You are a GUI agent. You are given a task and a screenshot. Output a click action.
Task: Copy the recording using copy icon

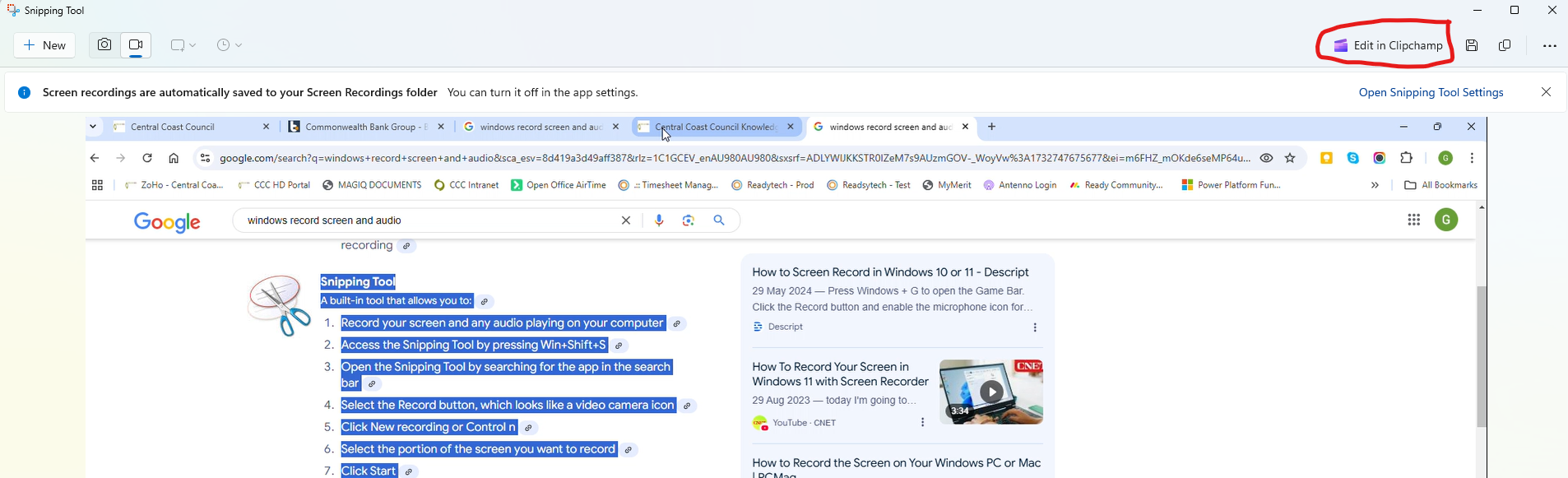click(1505, 45)
